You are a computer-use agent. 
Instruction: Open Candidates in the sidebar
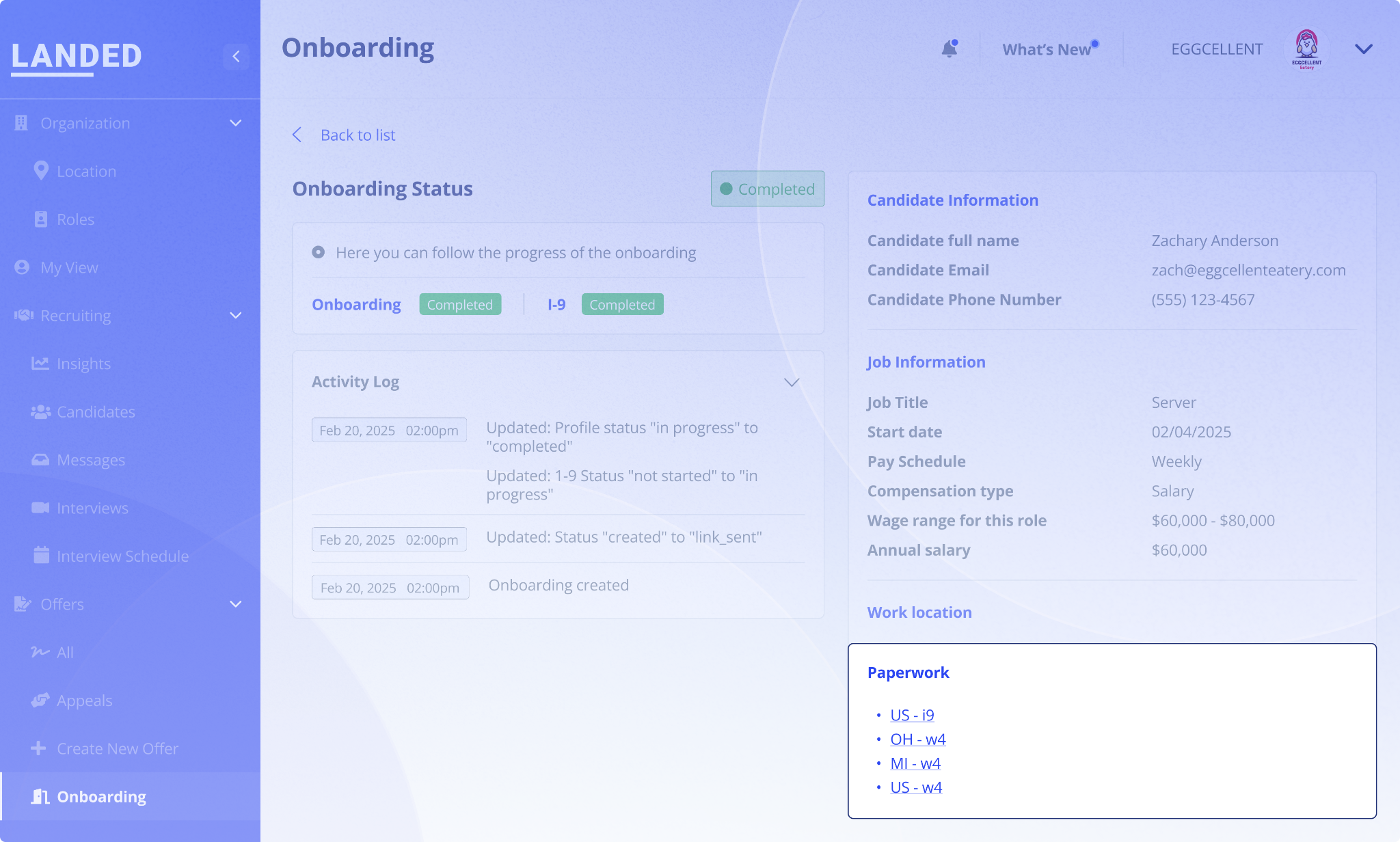pos(96,412)
